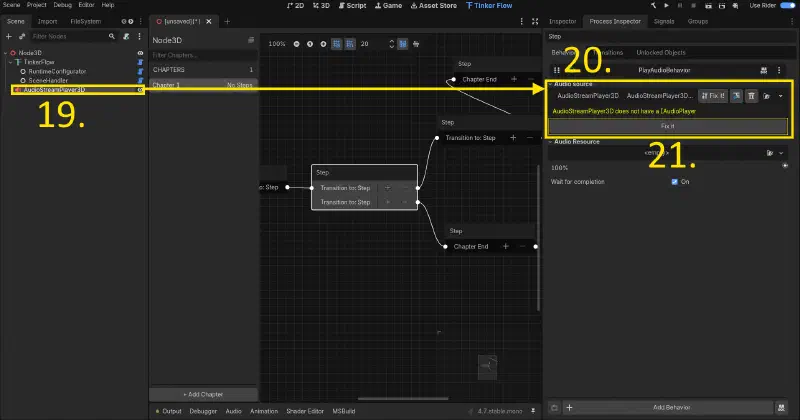Screen dimensions: 800x420
Task: Open the Audio Resource folder load icon
Action: [x=770, y=153]
